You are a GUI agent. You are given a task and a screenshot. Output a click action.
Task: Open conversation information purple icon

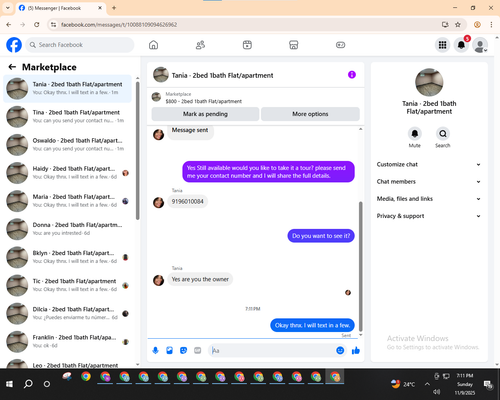click(x=352, y=75)
